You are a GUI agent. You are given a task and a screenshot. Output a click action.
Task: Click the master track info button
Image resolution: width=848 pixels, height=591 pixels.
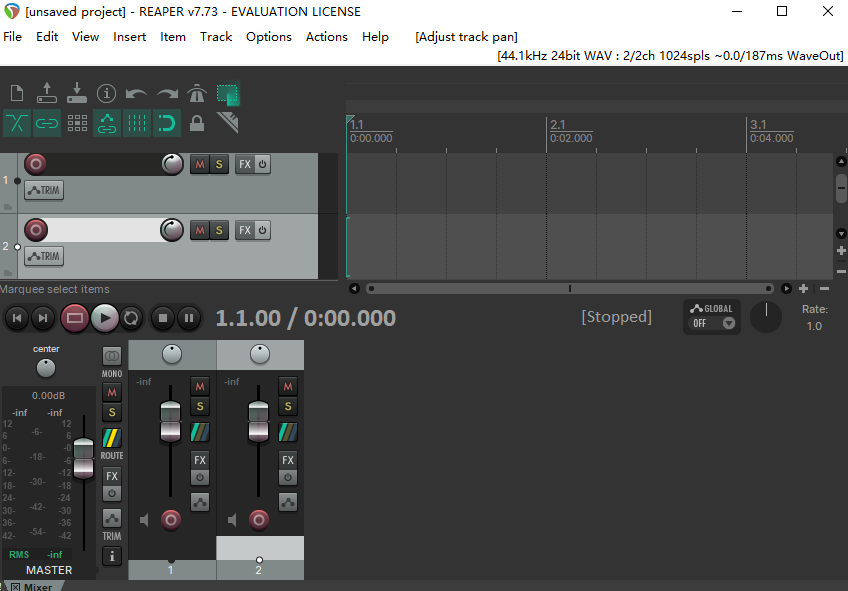coord(112,556)
